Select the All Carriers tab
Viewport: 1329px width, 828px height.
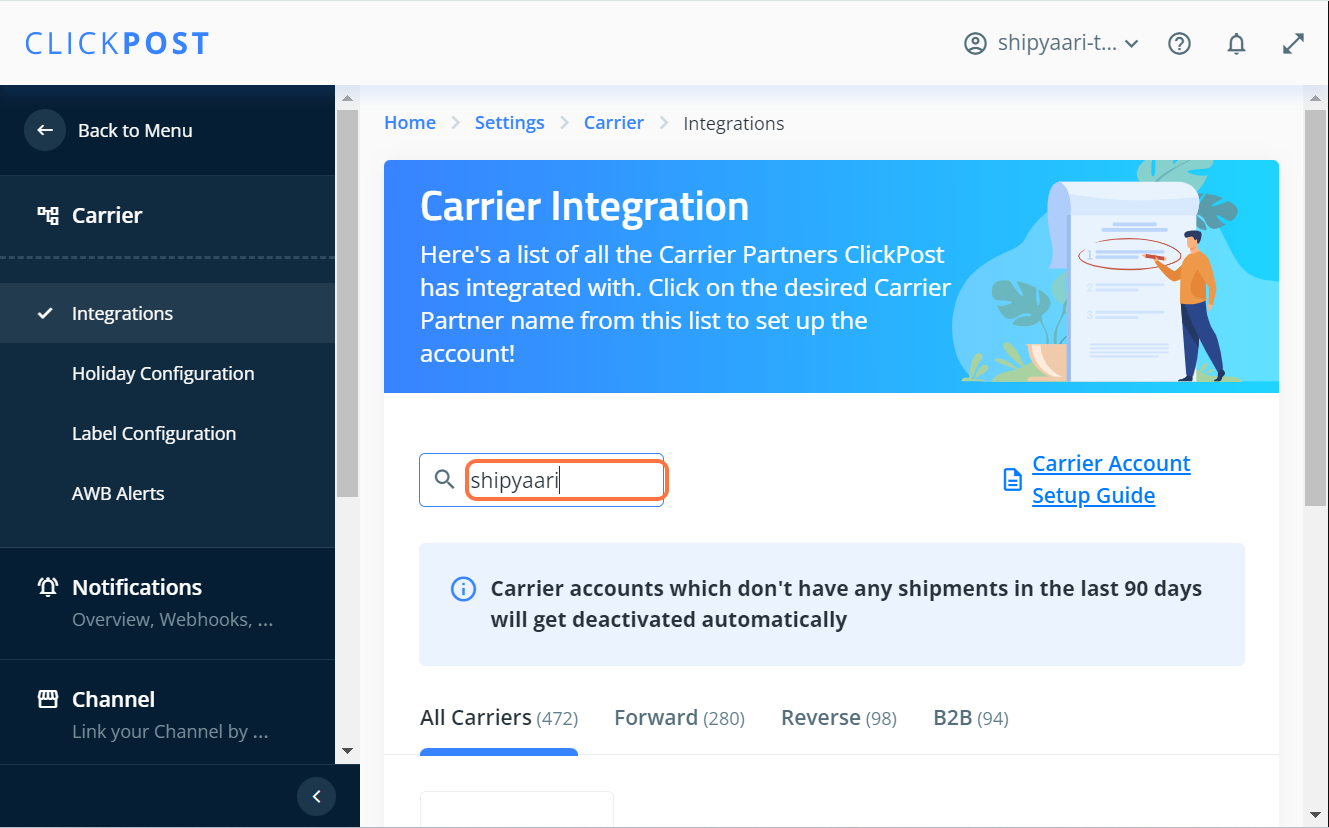[x=499, y=718]
